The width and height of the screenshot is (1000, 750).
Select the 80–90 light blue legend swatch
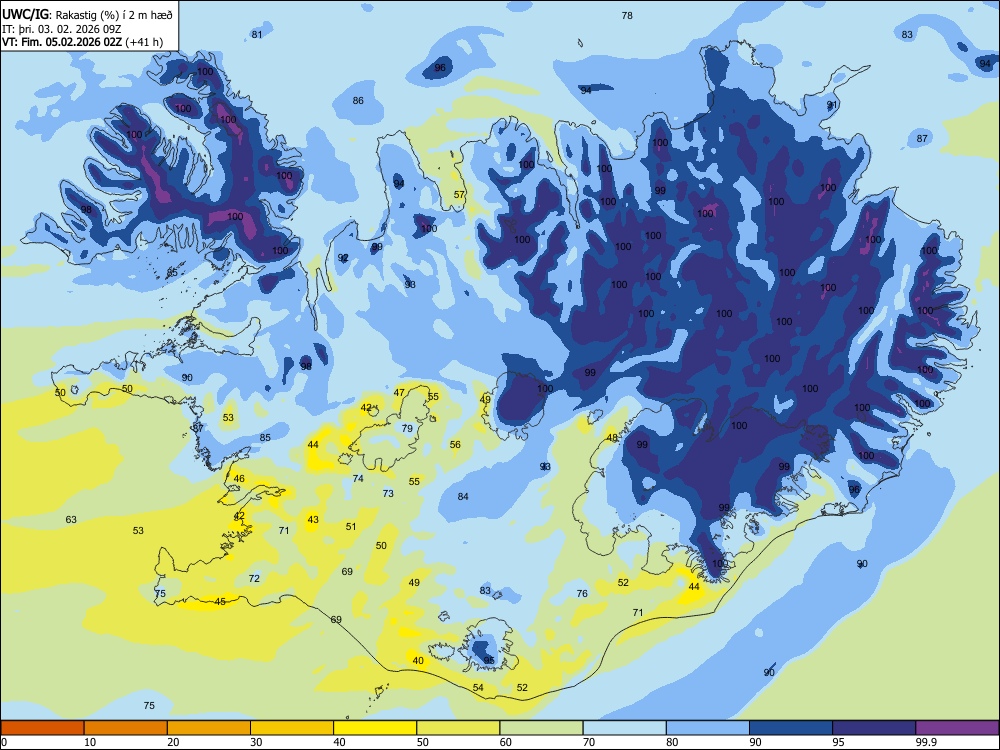point(708,728)
